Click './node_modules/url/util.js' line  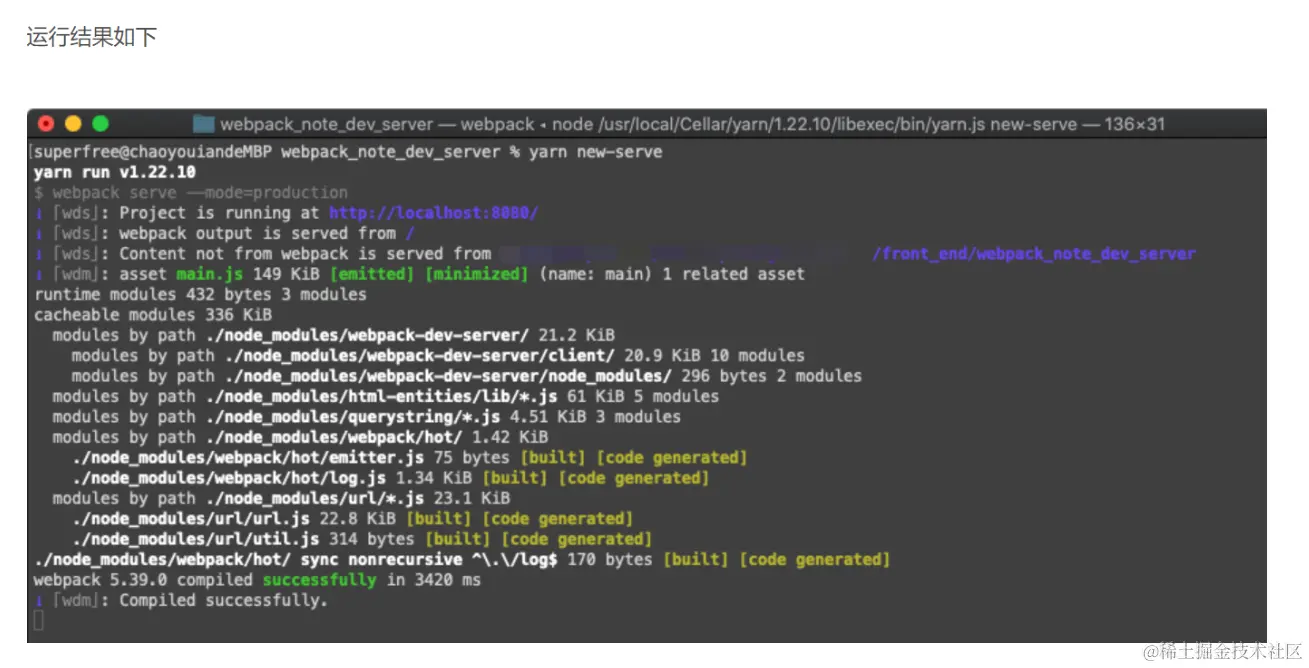click(x=362, y=540)
